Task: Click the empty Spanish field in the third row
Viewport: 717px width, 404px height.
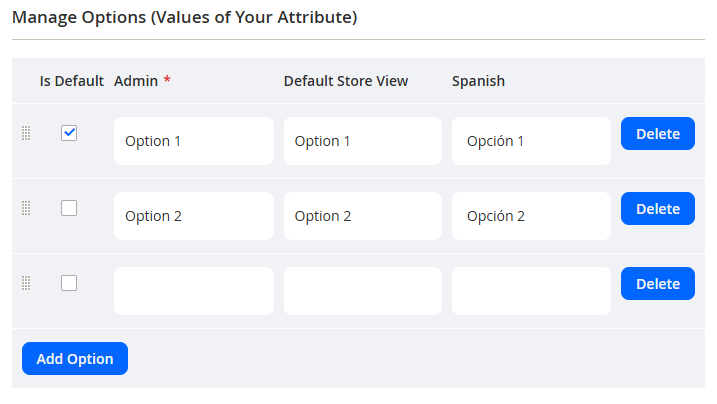Action: 531,291
